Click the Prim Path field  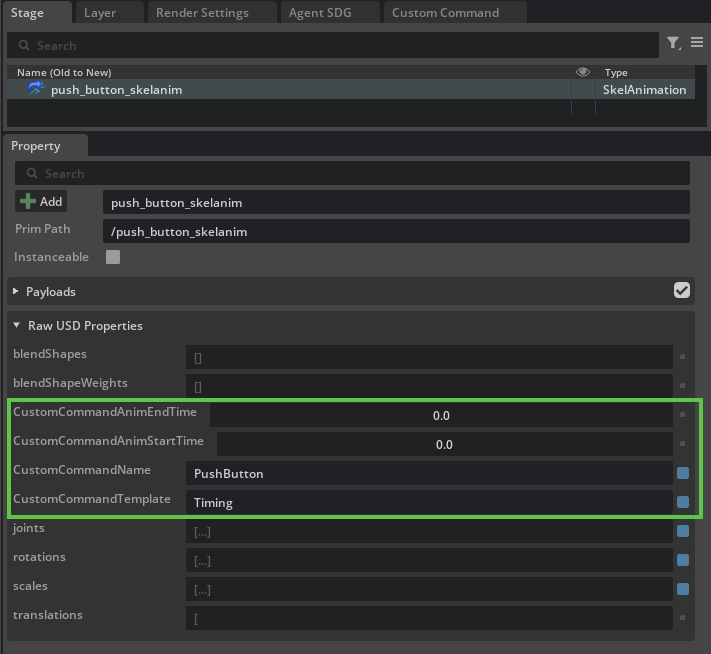[x=396, y=231]
